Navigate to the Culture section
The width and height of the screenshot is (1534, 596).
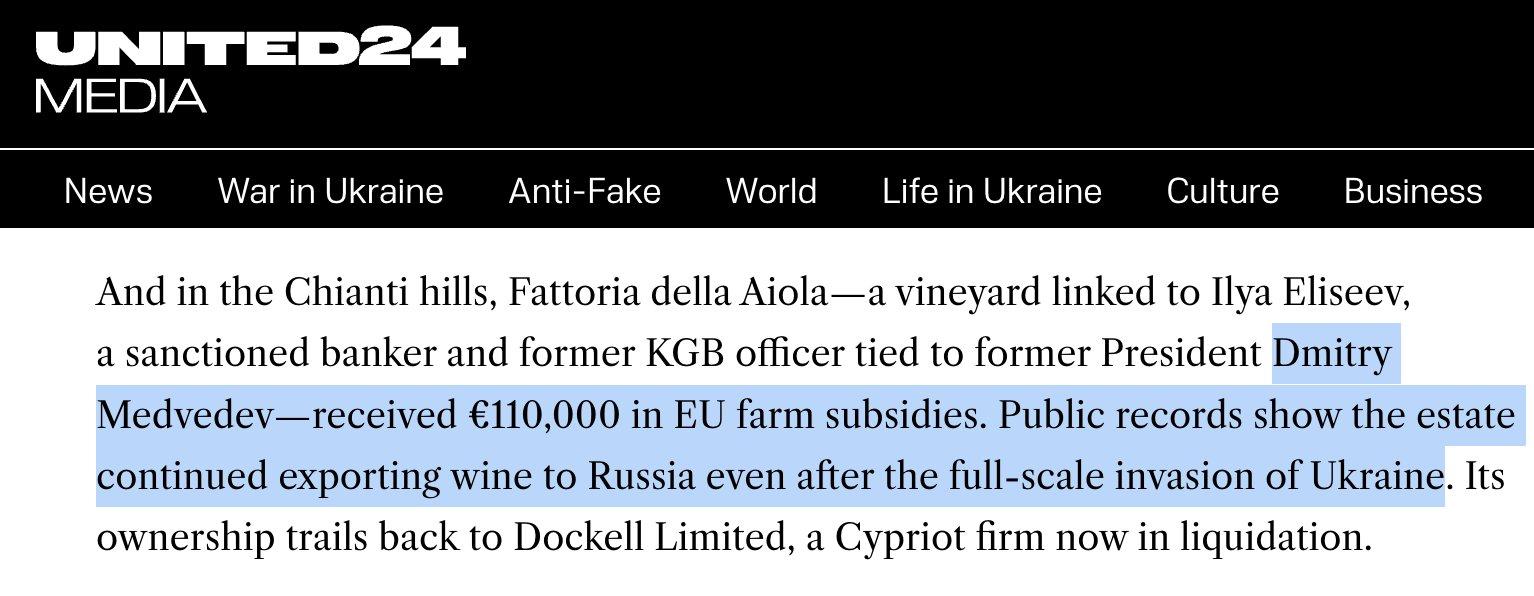tap(1222, 191)
